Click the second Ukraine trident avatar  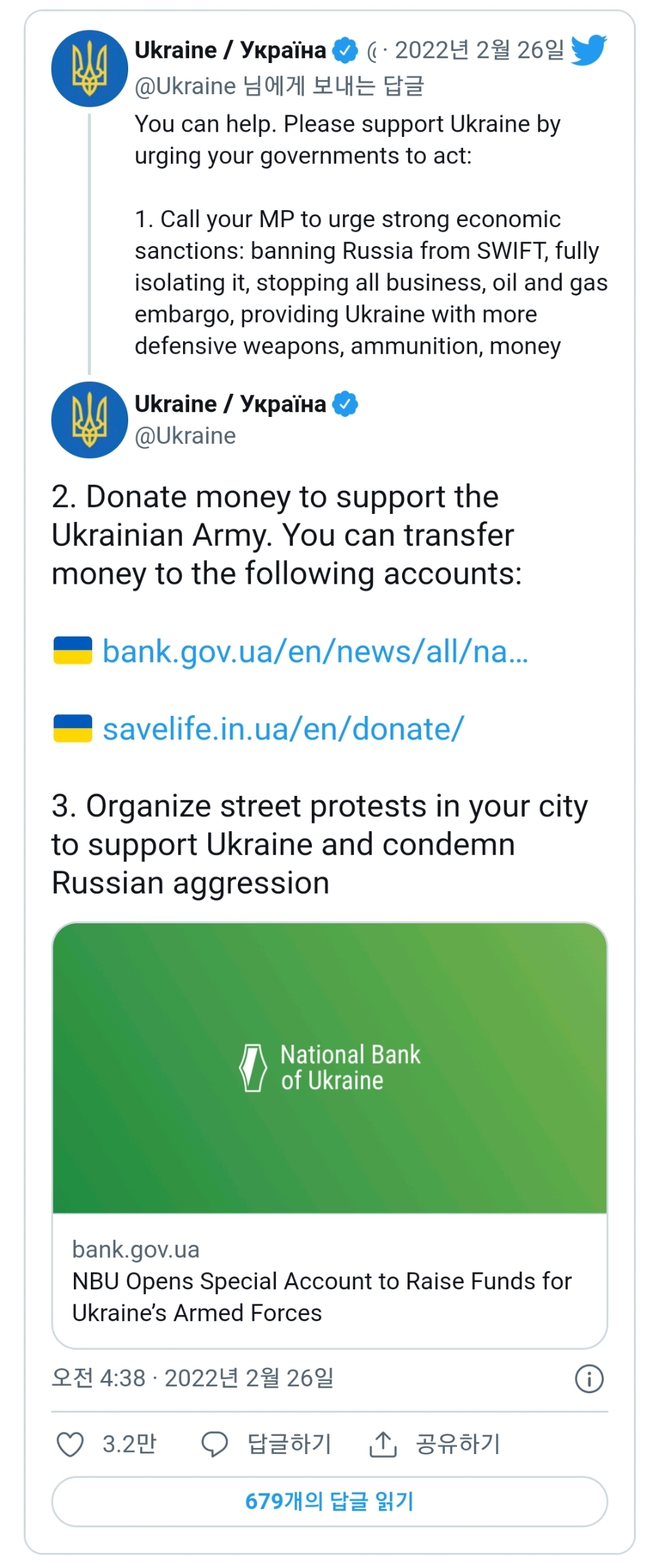(89, 420)
